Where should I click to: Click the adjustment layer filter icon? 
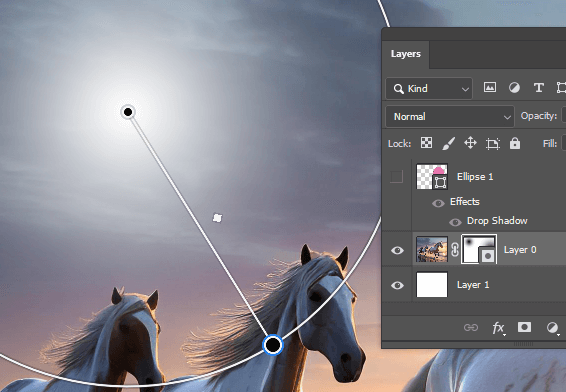click(514, 88)
